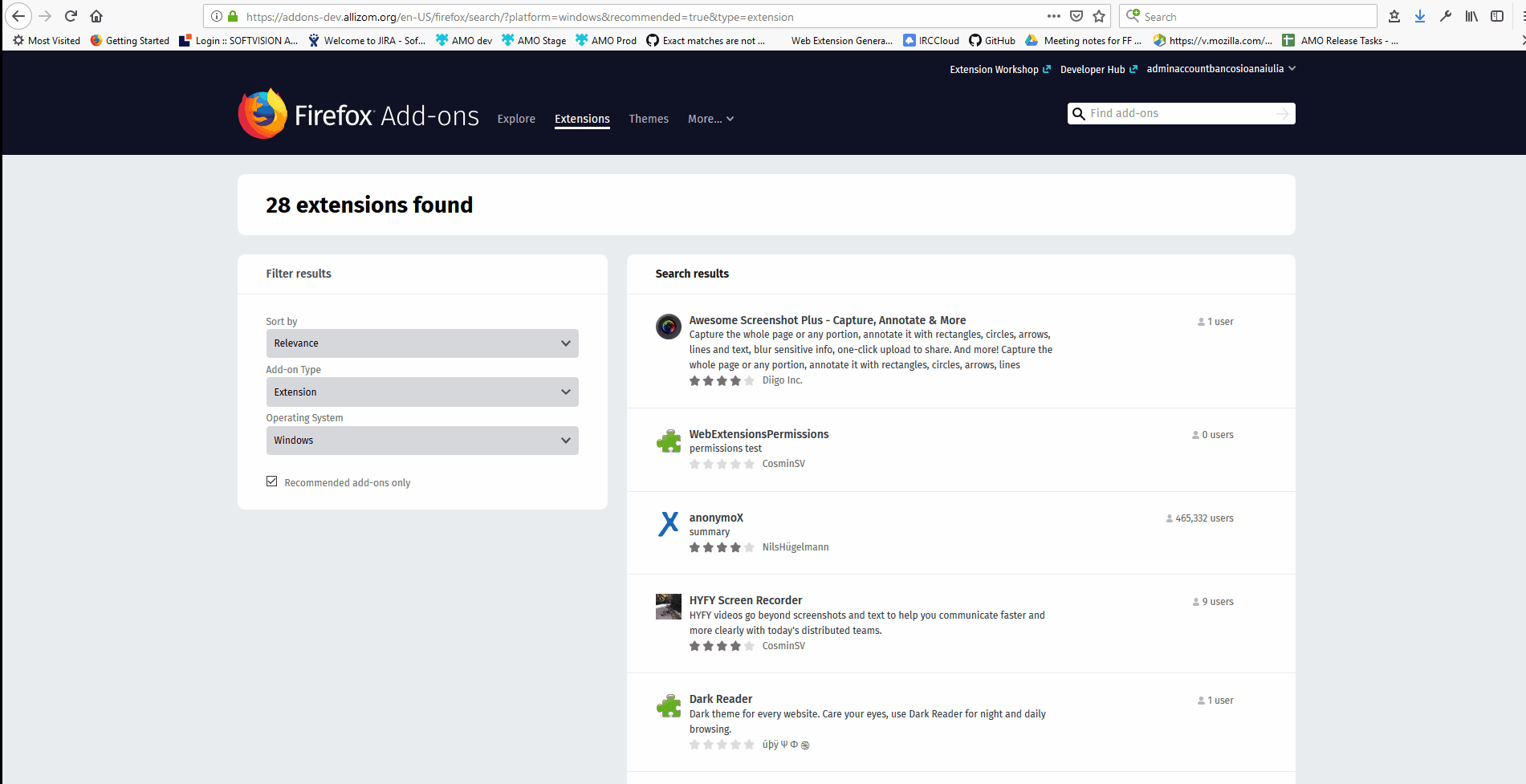Open the anonymoX add-on title

[716, 518]
